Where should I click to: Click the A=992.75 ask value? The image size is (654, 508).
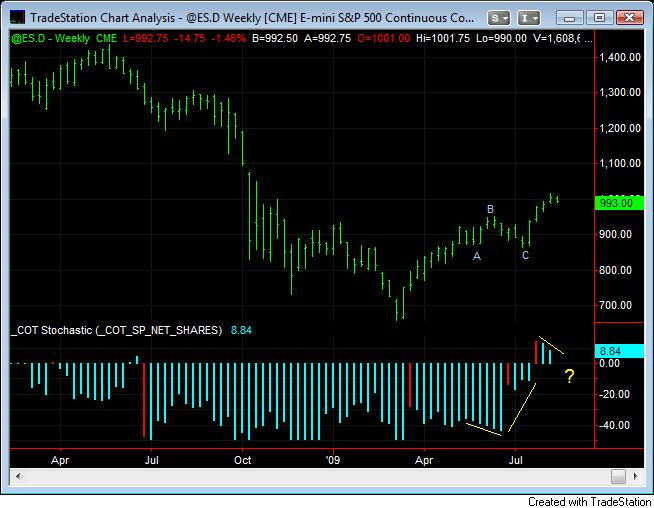tap(327, 38)
